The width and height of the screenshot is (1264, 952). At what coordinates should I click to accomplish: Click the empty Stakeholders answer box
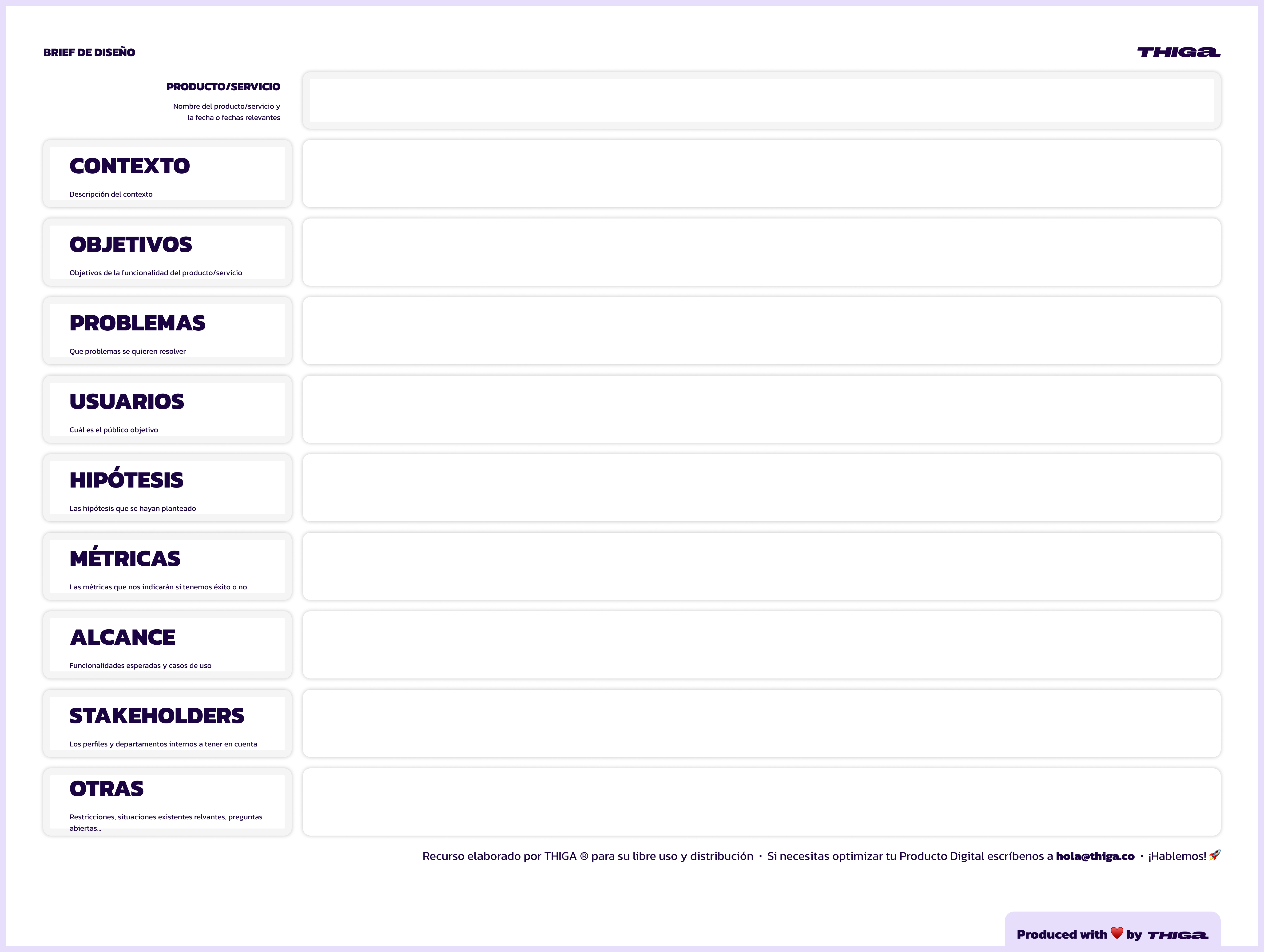[761, 723]
